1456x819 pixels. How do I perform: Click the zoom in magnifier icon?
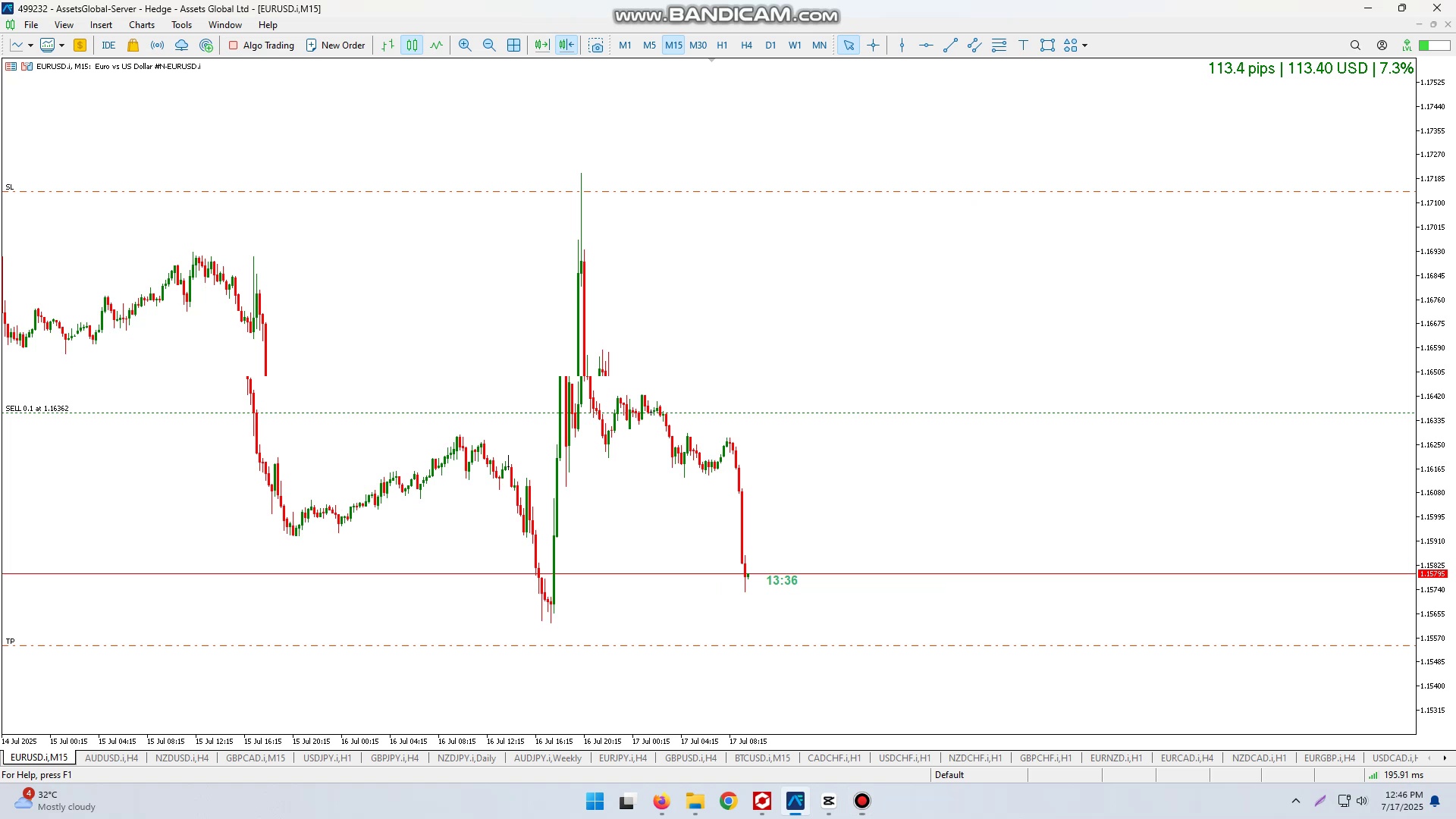tap(465, 45)
